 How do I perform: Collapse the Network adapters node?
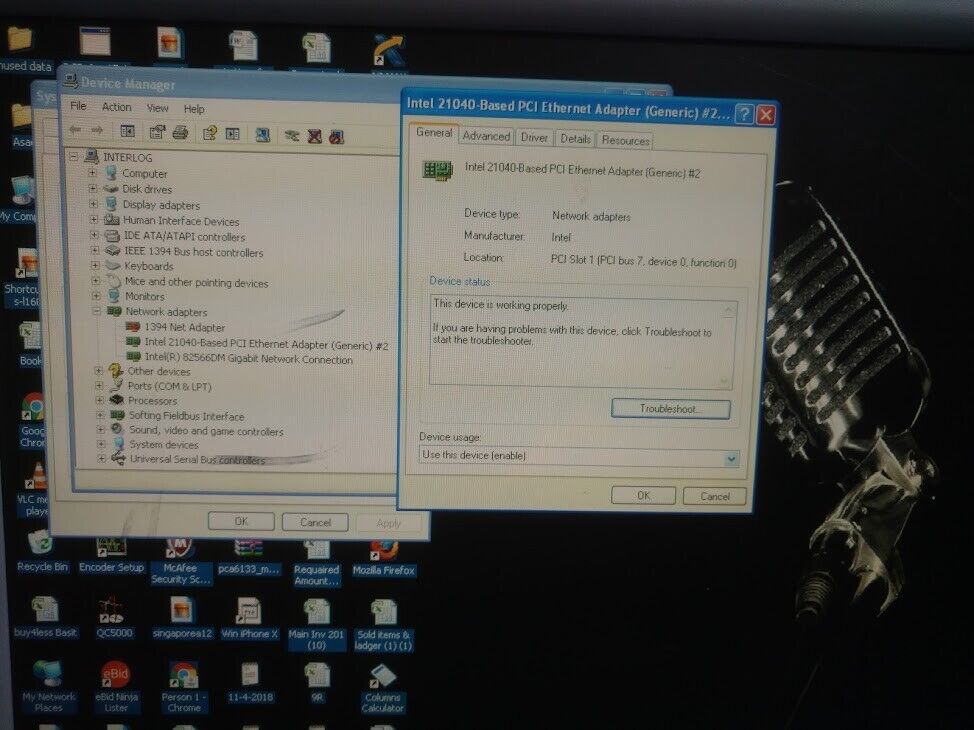pyautogui.click(x=97, y=311)
